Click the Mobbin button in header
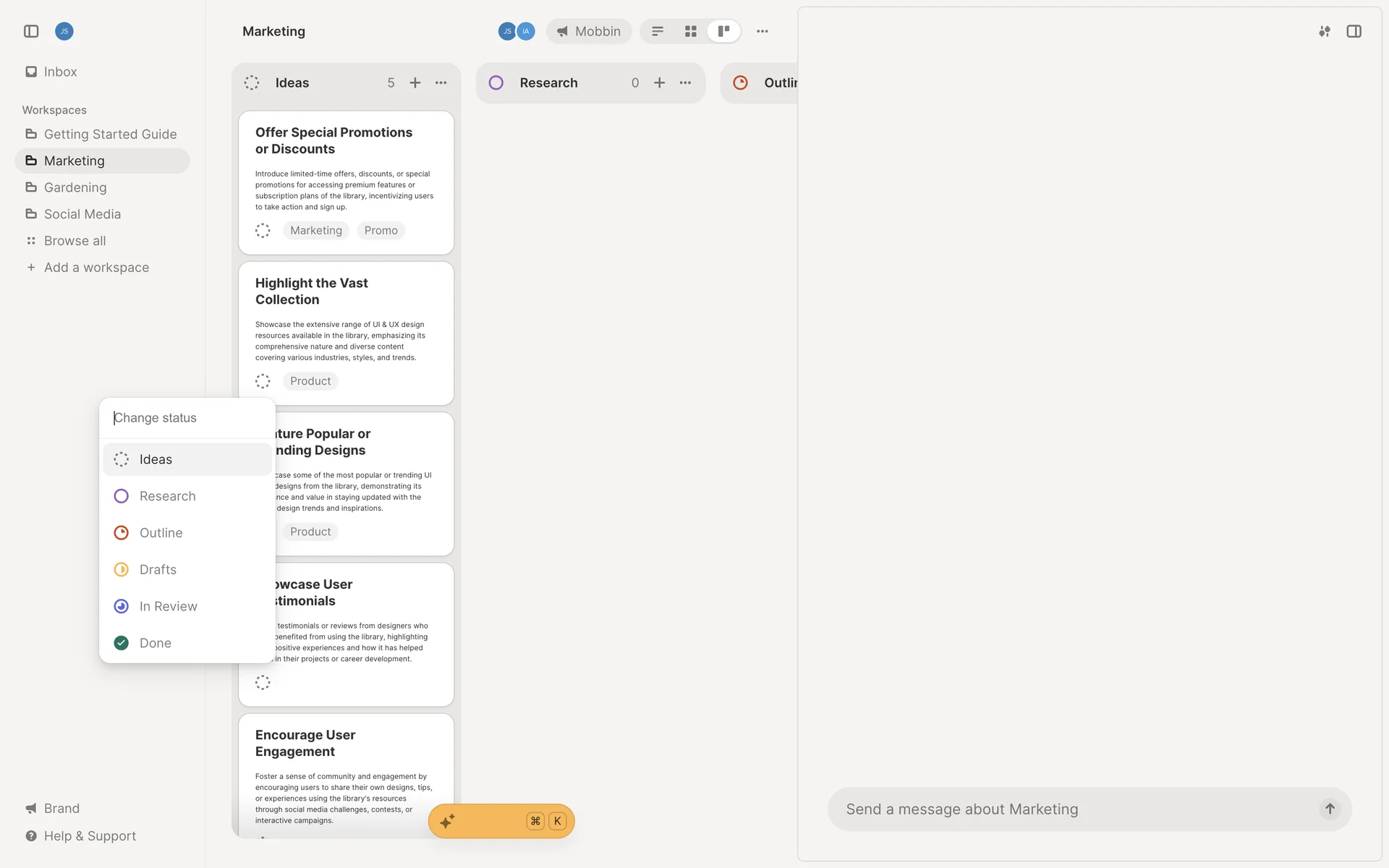 [588, 31]
